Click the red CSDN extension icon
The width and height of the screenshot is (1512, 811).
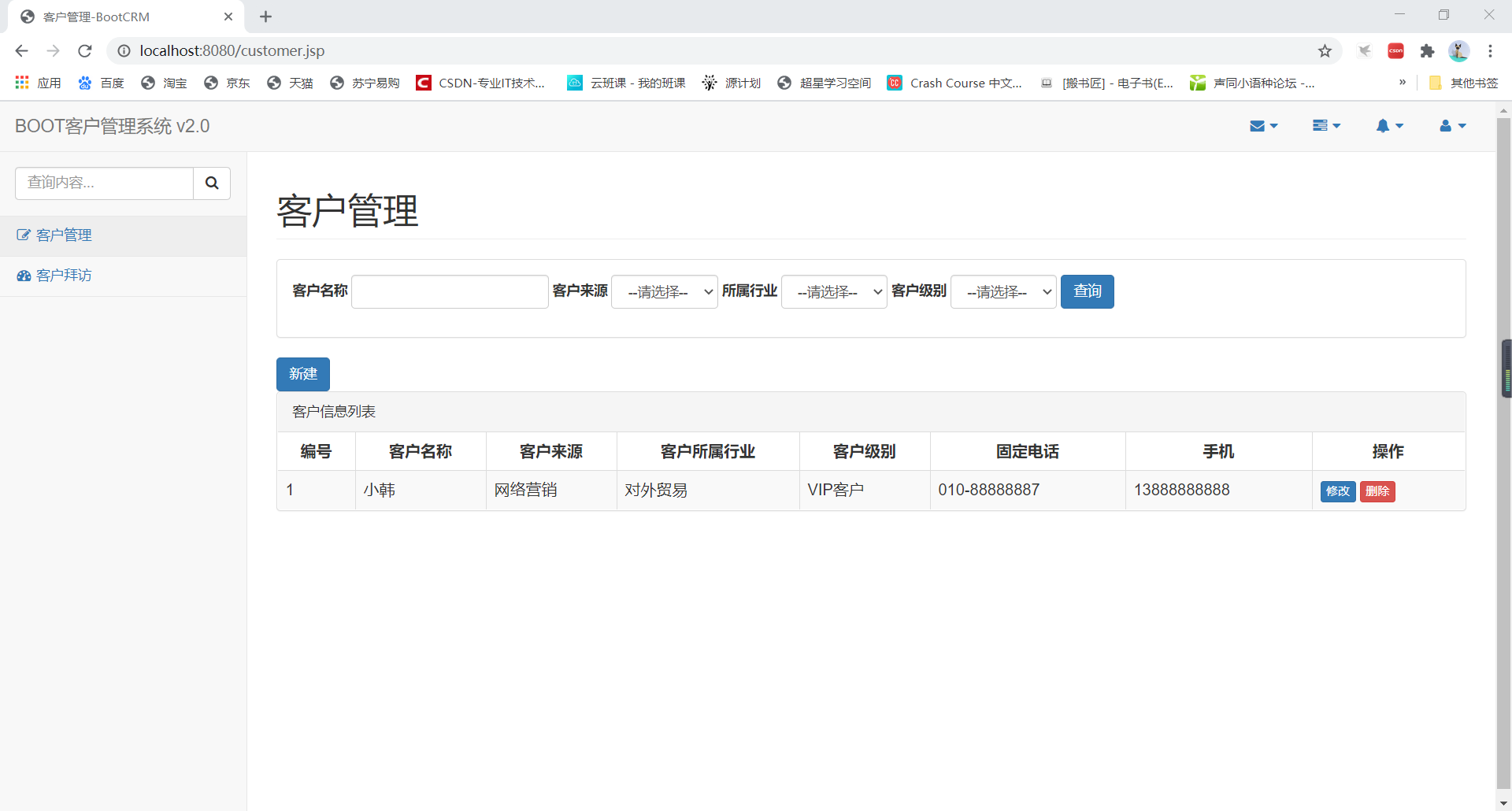click(x=1395, y=51)
